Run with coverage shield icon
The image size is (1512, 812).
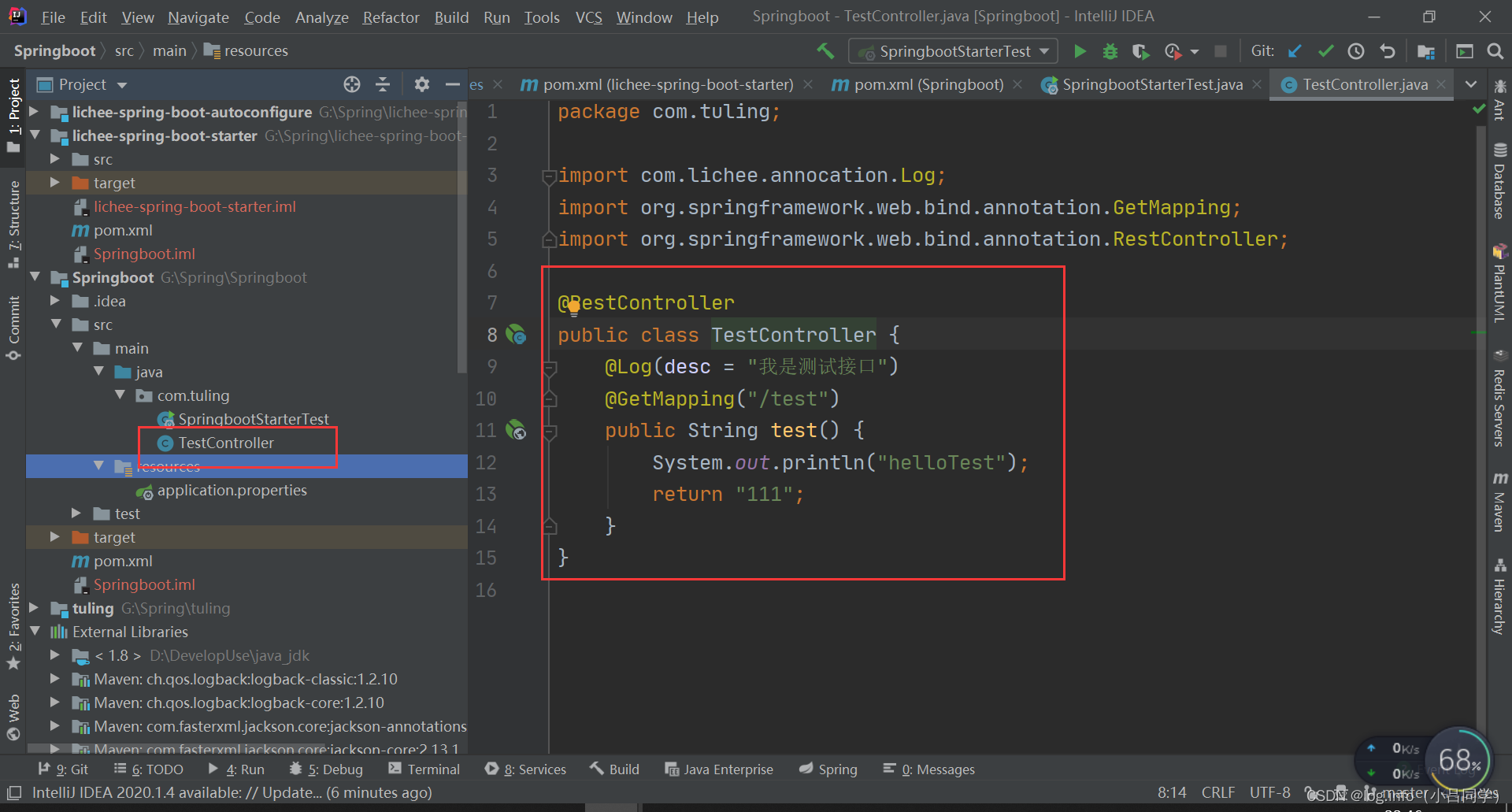pos(1140,51)
